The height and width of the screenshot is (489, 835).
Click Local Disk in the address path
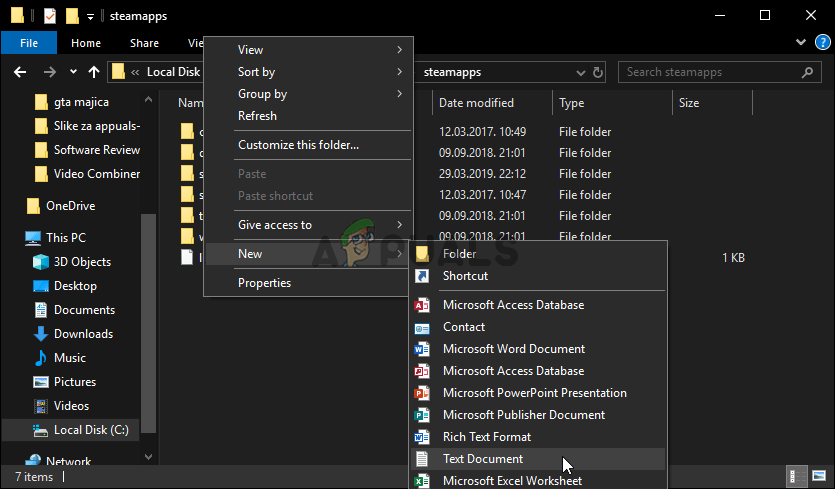[173, 72]
